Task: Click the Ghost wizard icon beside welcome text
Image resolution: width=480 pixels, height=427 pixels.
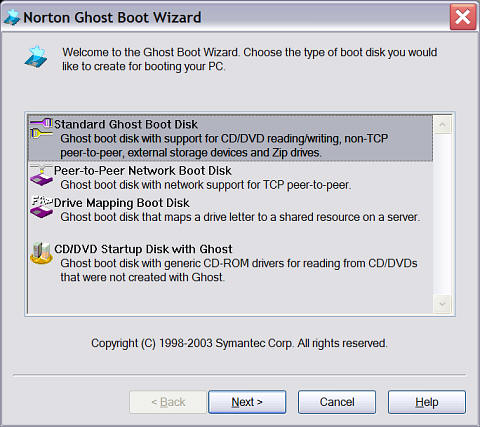Action: [36, 58]
